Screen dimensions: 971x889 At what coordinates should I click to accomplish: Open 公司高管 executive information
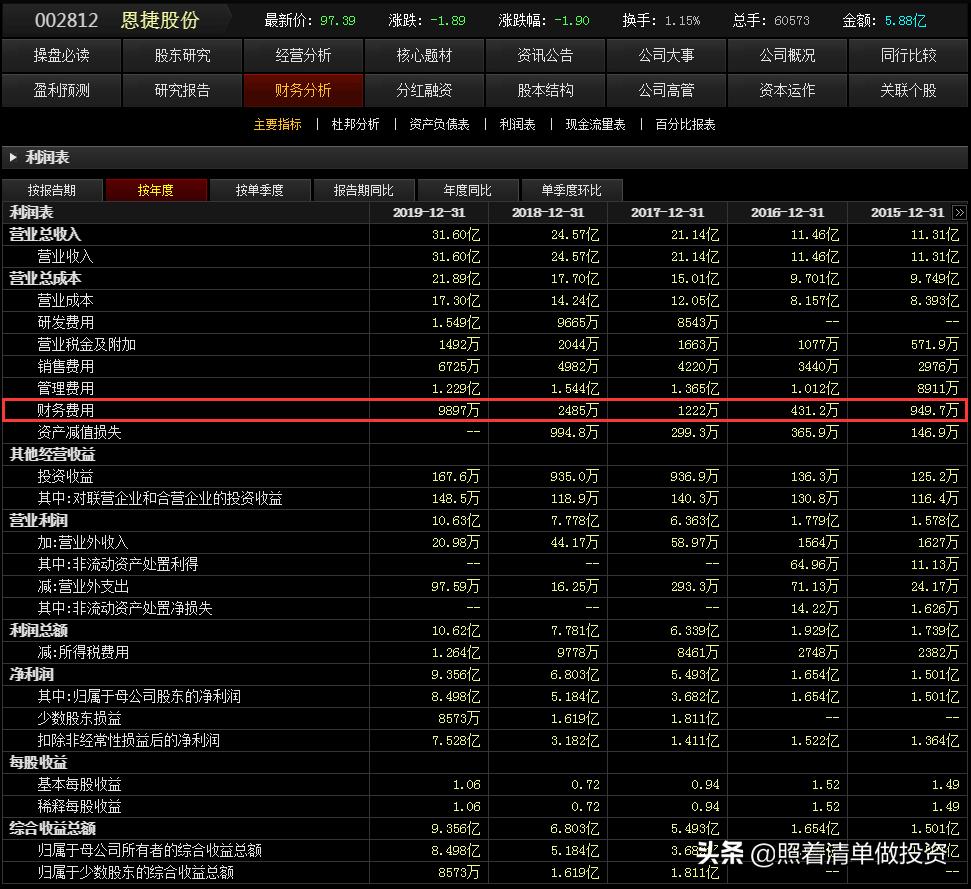pos(666,91)
